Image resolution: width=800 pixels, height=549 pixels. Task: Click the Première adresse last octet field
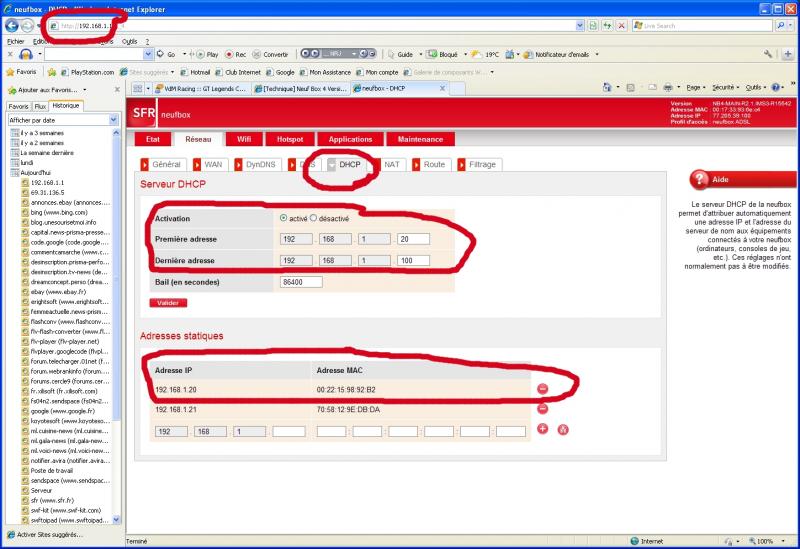pos(413,239)
